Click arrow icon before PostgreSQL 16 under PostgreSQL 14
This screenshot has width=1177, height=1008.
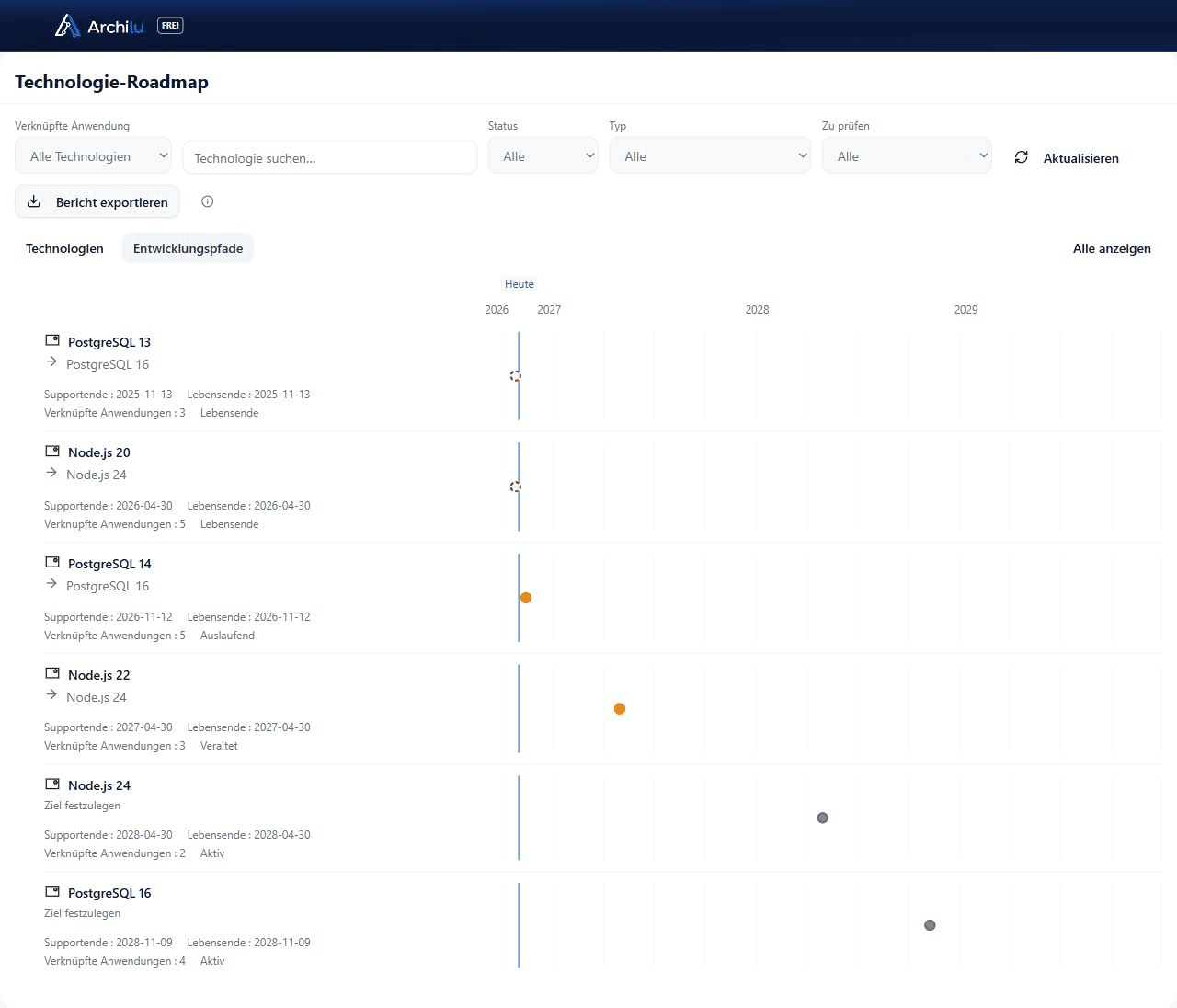point(51,584)
